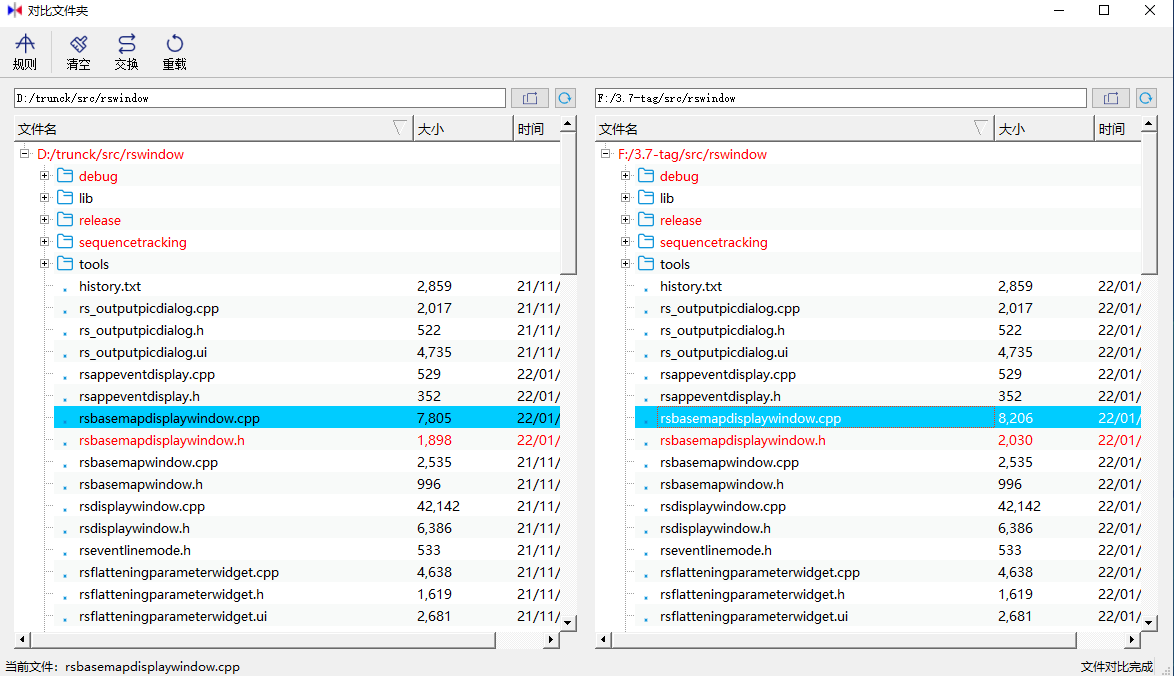
Task: Click the right pane lib folder icon
Action: tap(646, 198)
